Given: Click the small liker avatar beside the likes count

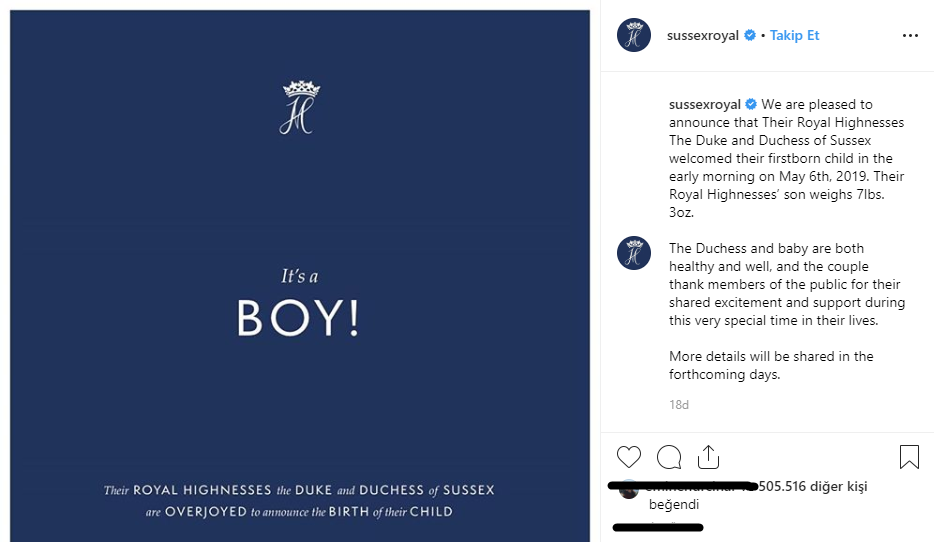Looking at the screenshot, I should pyautogui.click(x=628, y=489).
